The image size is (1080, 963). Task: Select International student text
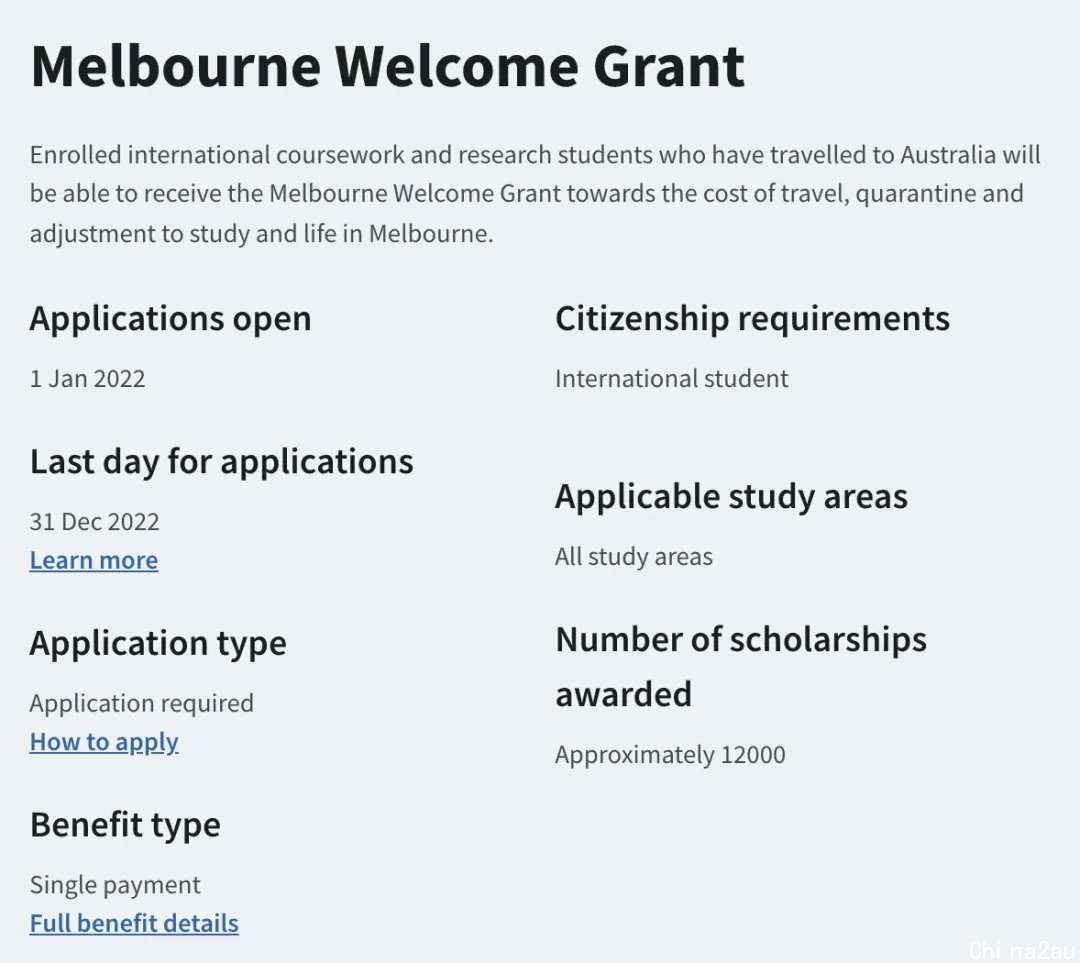(672, 379)
